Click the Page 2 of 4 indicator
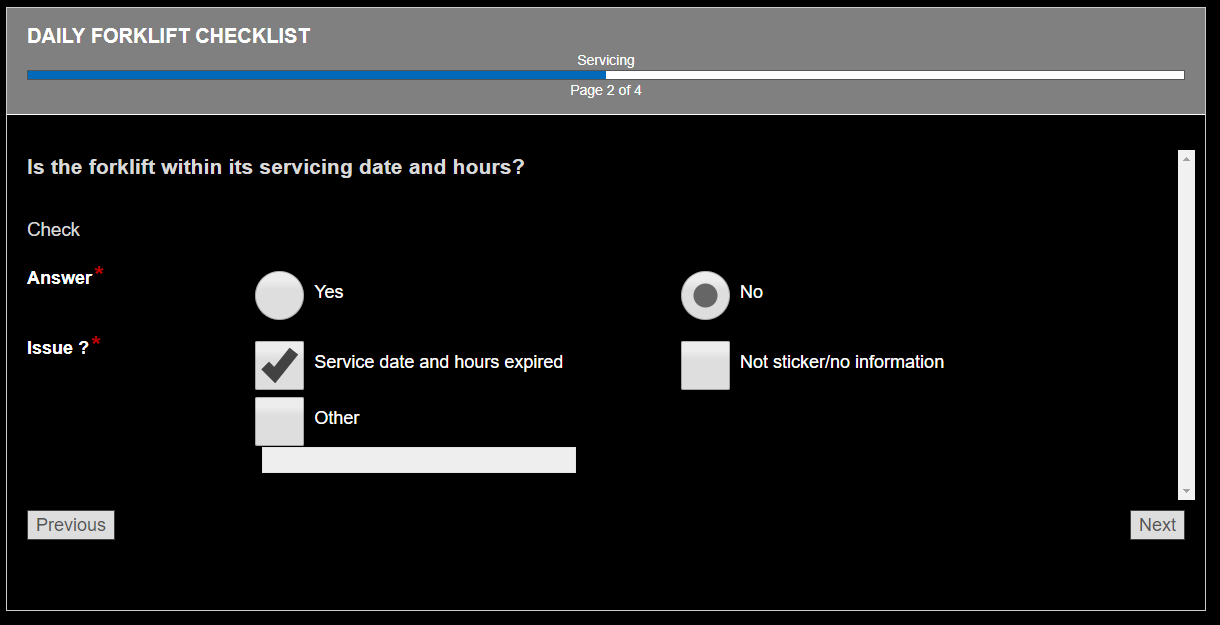This screenshot has height=625, width=1220. click(x=606, y=90)
